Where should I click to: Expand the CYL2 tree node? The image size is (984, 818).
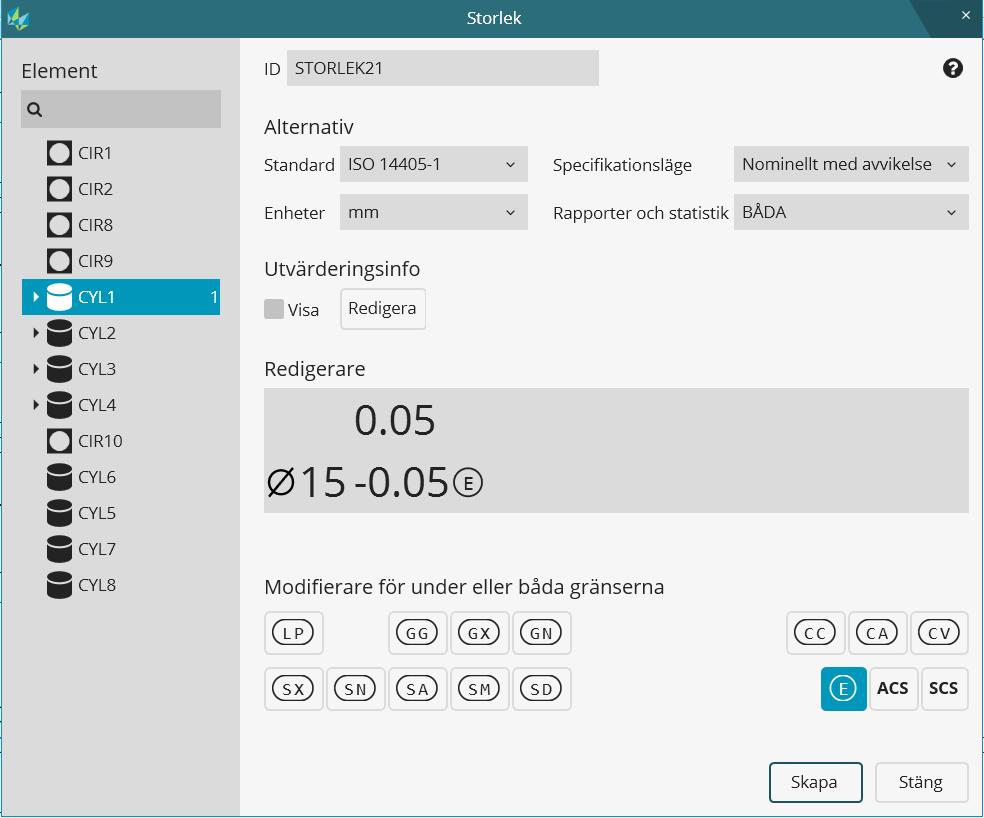[x=36, y=333]
